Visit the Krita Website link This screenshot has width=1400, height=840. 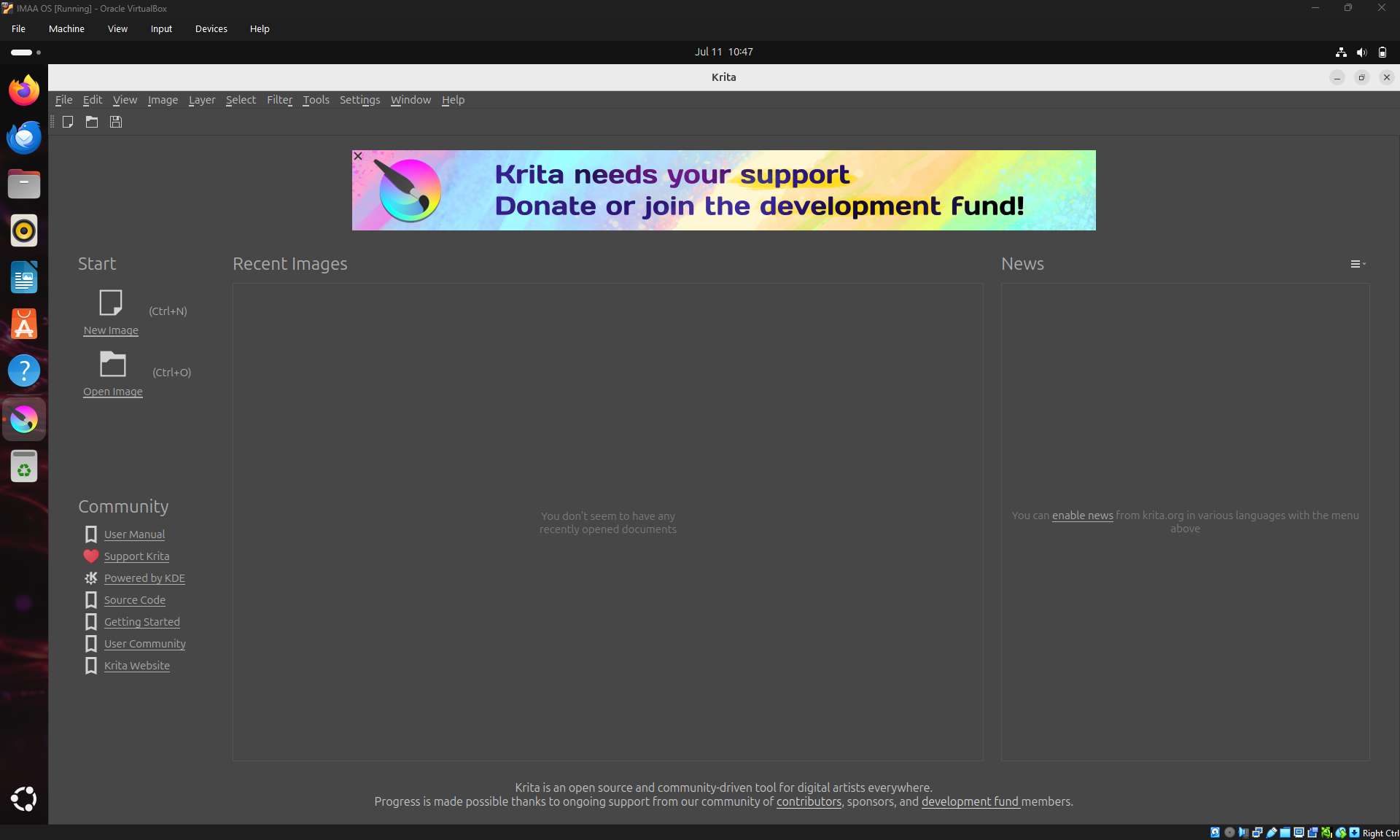coord(137,666)
